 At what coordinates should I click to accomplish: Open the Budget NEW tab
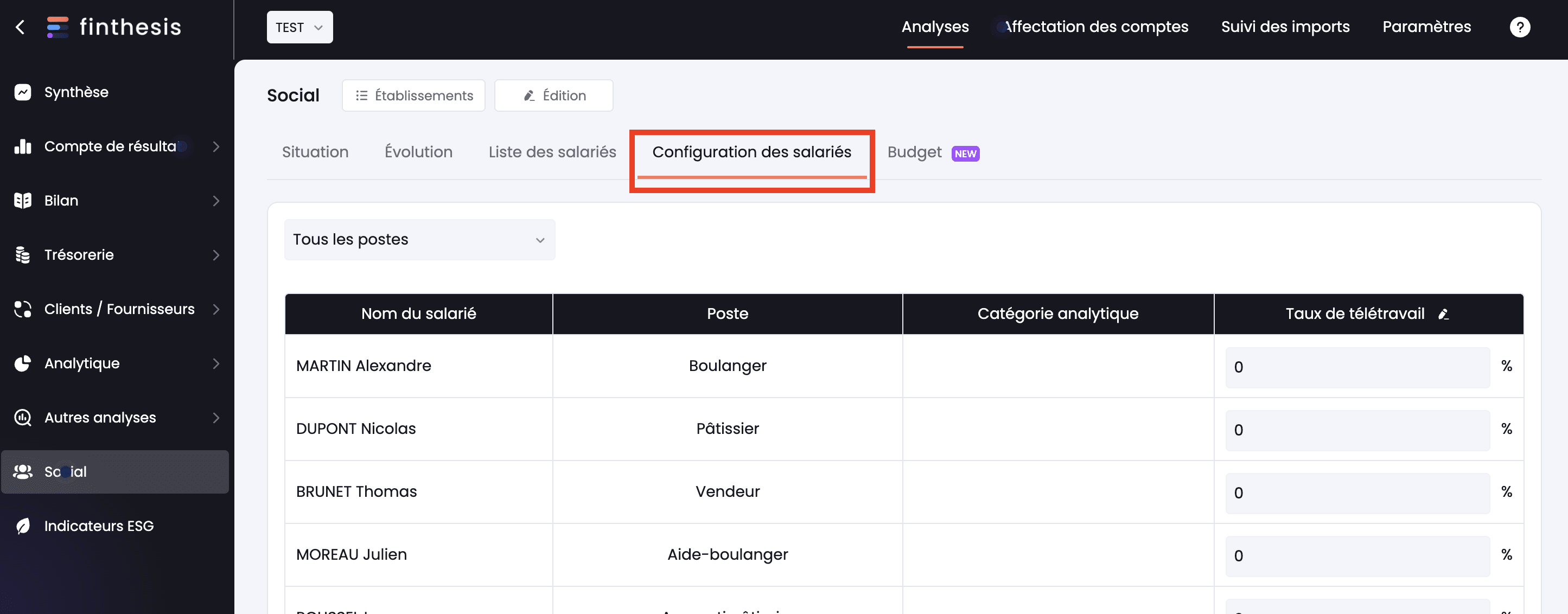click(914, 152)
